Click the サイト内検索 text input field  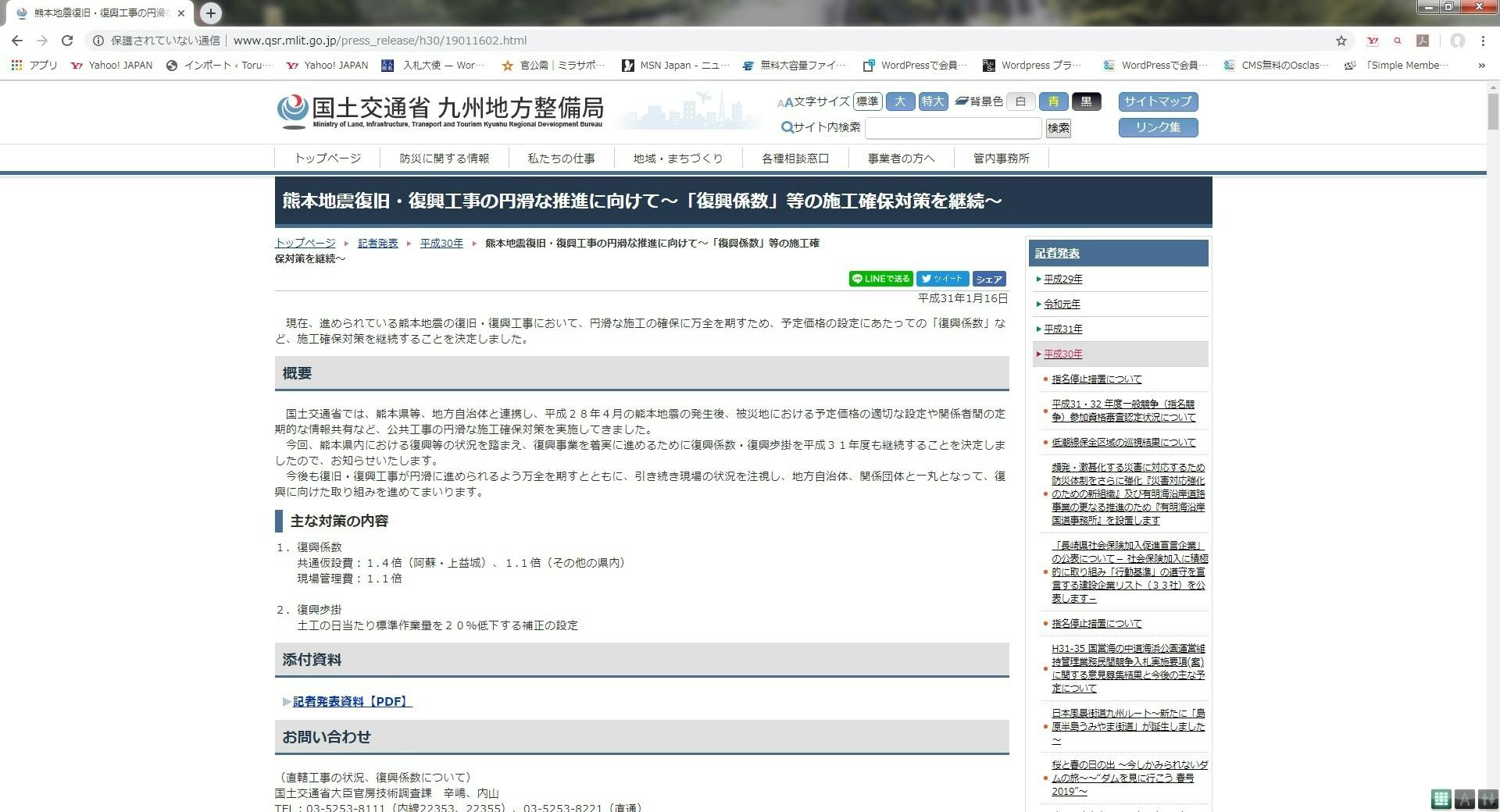click(x=952, y=128)
